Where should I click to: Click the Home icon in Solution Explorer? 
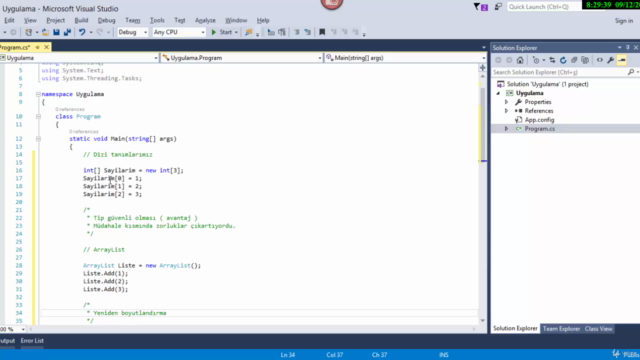520,60
